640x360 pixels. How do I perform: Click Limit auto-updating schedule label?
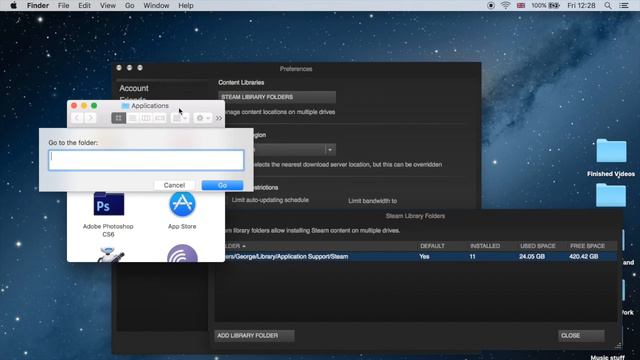pos(270,200)
